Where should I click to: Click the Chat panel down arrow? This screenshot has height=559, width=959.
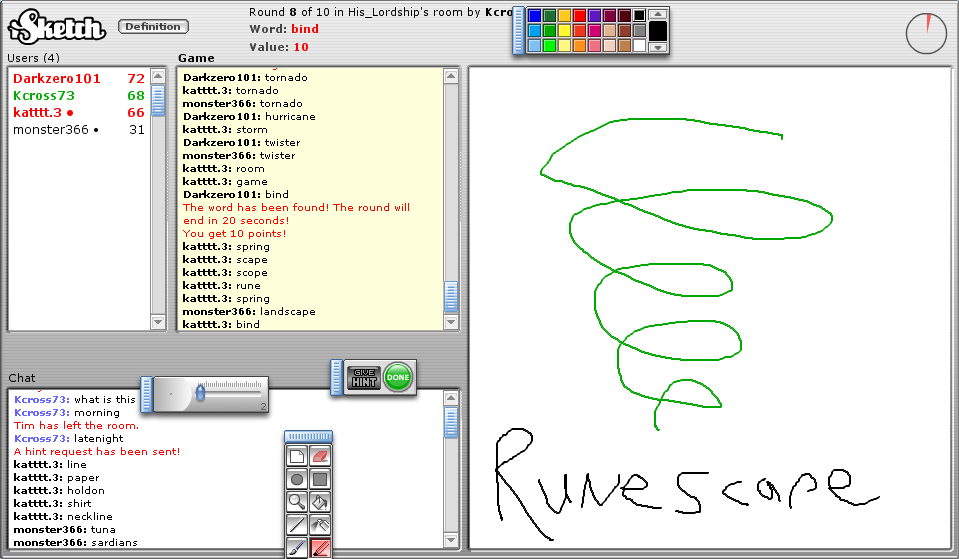(x=451, y=540)
